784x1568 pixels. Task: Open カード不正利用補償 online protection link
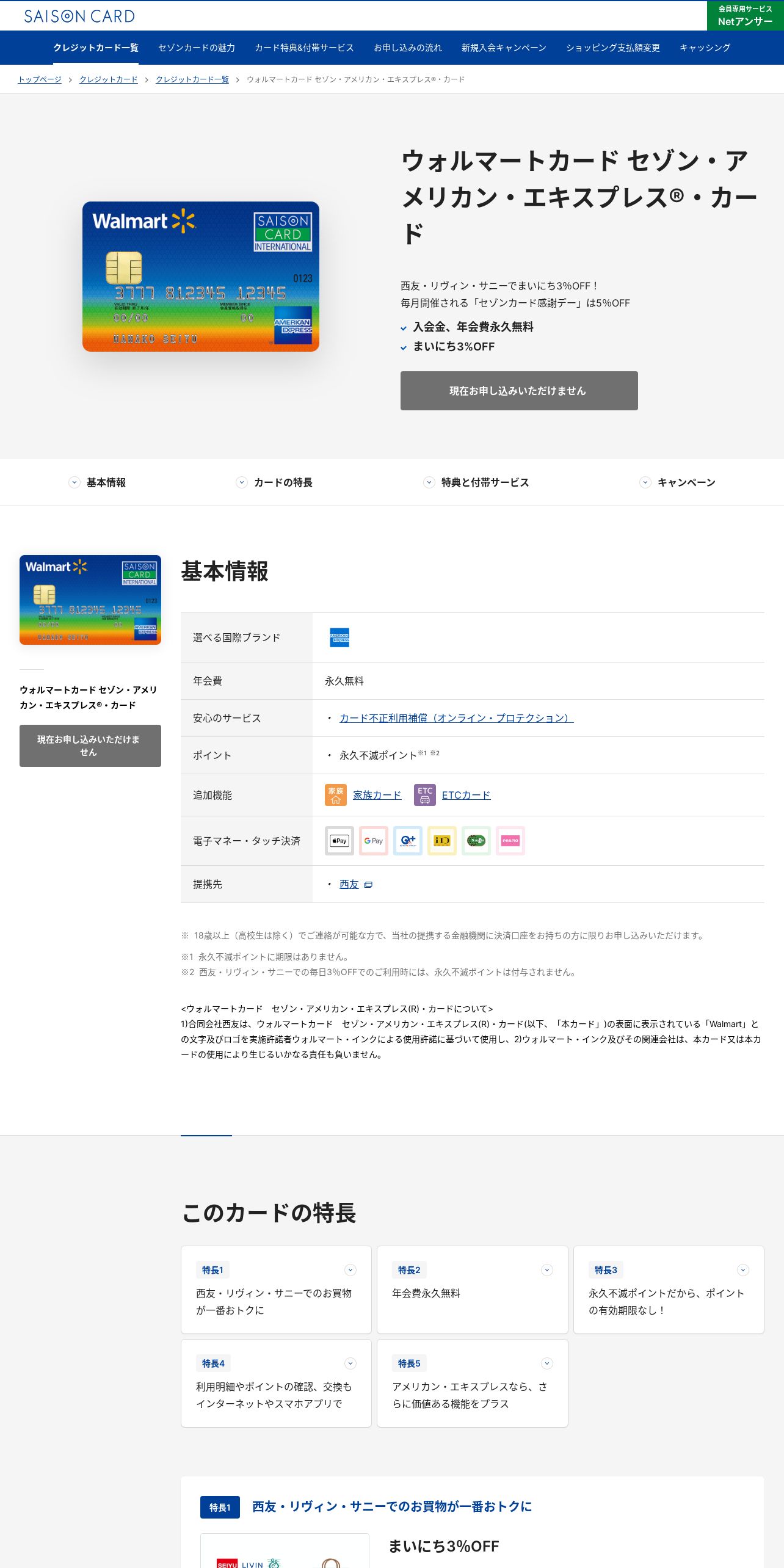click(x=457, y=718)
